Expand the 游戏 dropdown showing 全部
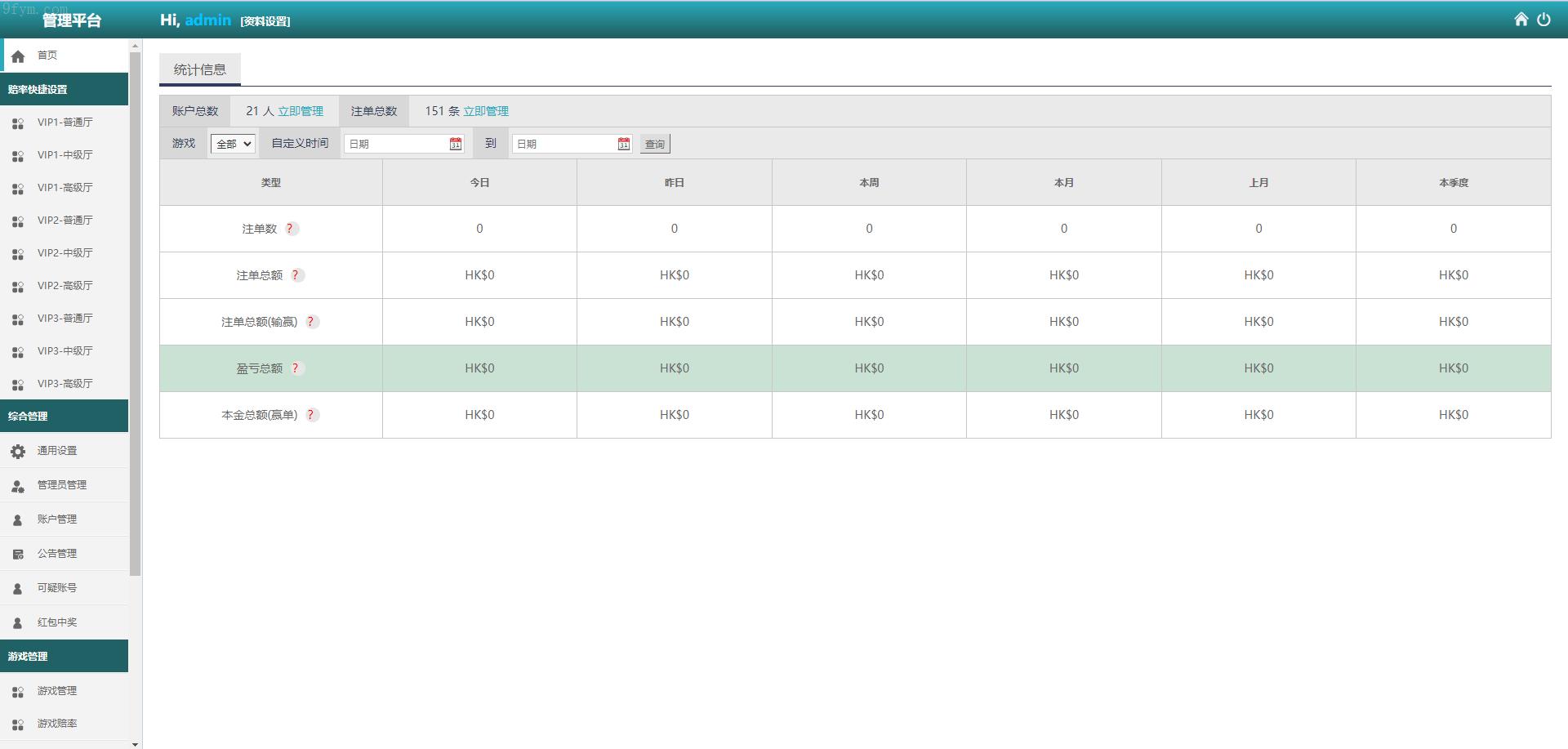The width and height of the screenshot is (1568, 749). (x=233, y=144)
